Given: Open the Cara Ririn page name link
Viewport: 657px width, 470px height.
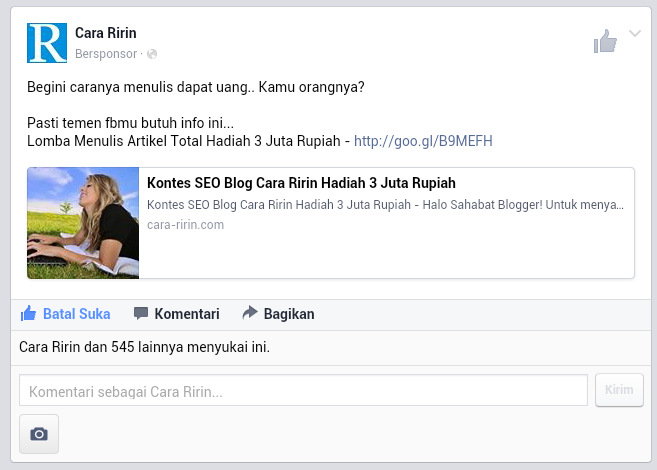Looking at the screenshot, I should coord(106,33).
